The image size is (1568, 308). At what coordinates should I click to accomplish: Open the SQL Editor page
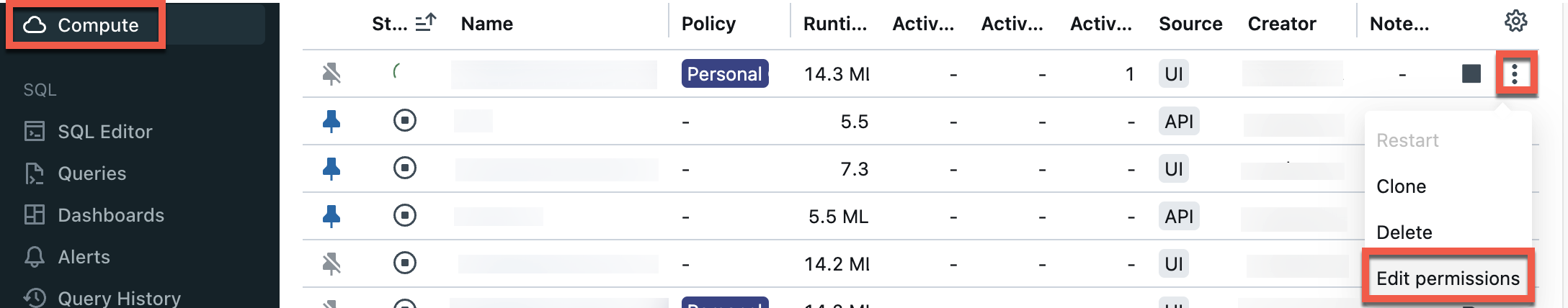(x=104, y=132)
